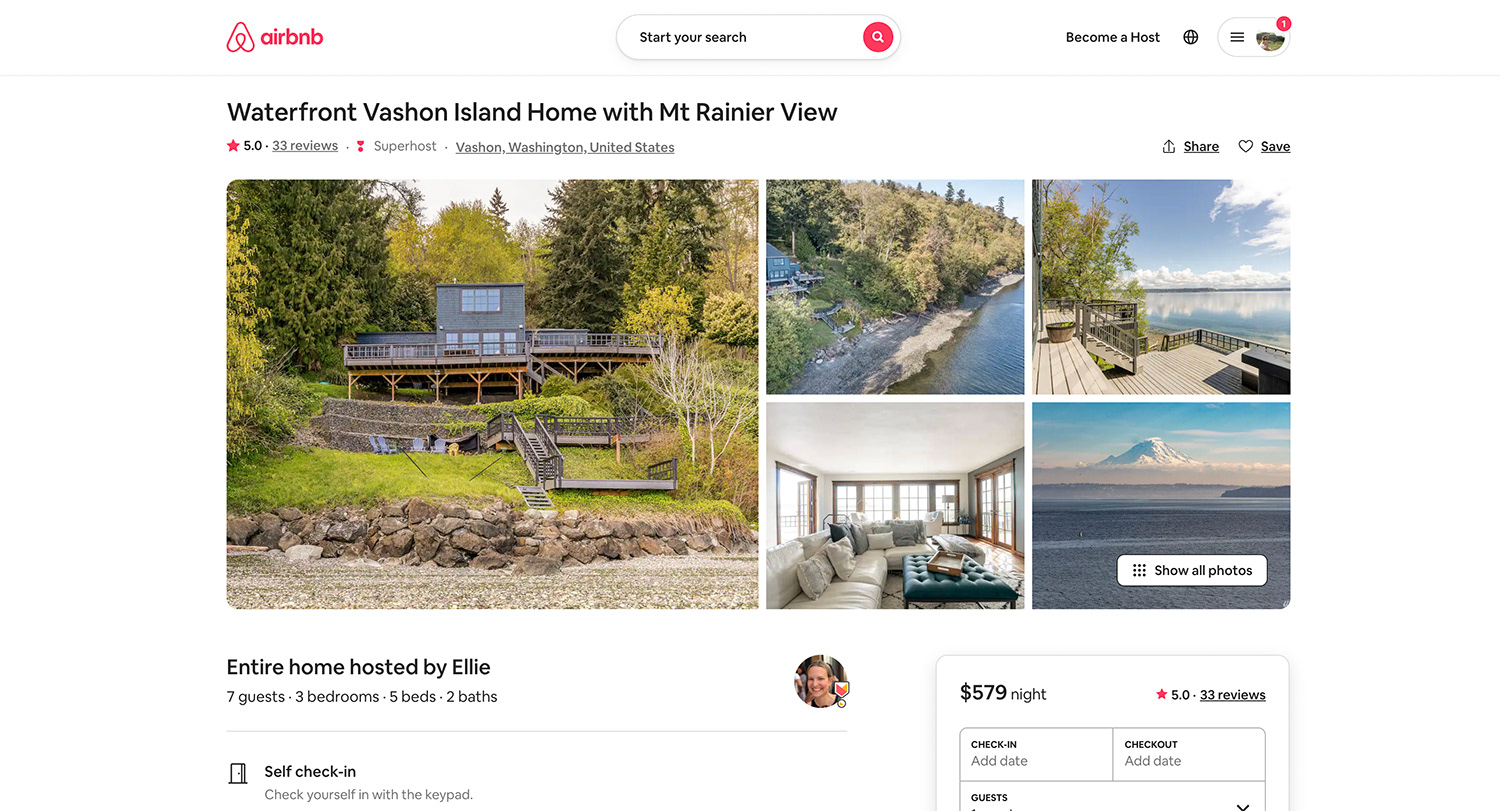Open the 33 reviews link under title
Image resolution: width=1500 pixels, height=811 pixels.
click(x=305, y=146)
